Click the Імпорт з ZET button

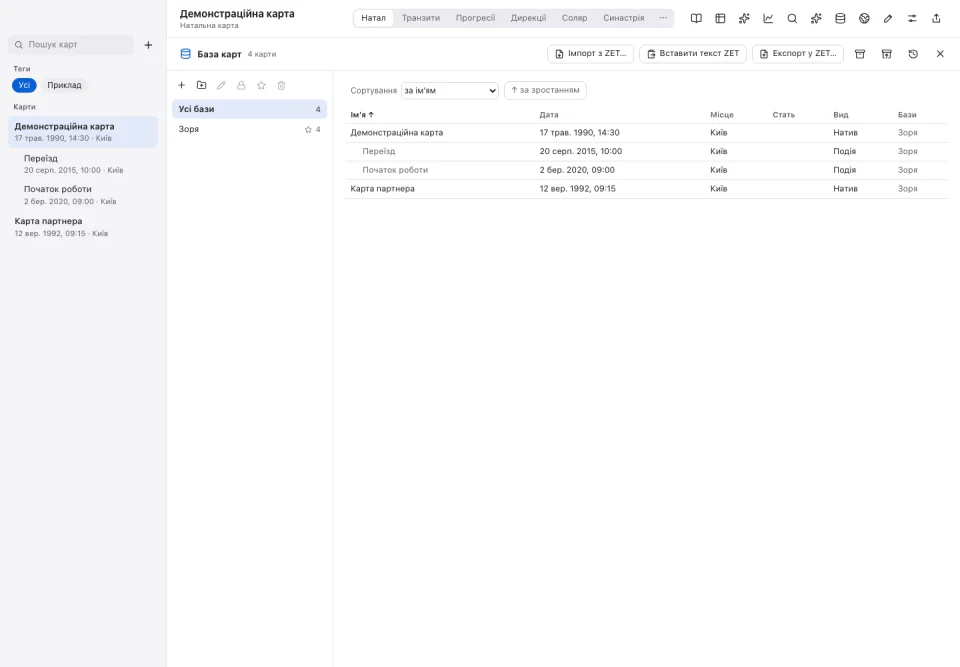[x=590, y=53]
